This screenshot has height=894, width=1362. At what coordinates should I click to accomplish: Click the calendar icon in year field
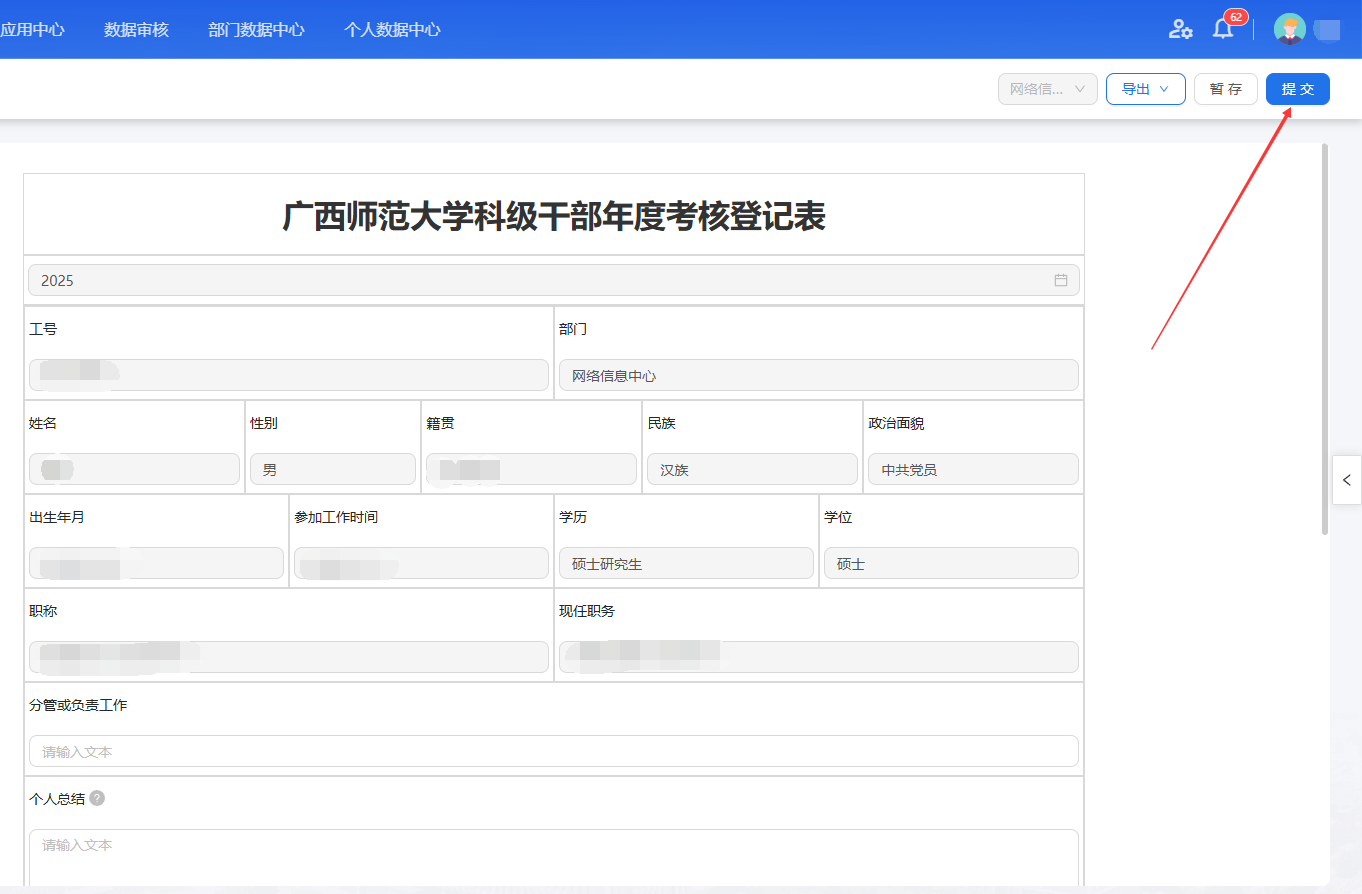(x=1061, y=280)
